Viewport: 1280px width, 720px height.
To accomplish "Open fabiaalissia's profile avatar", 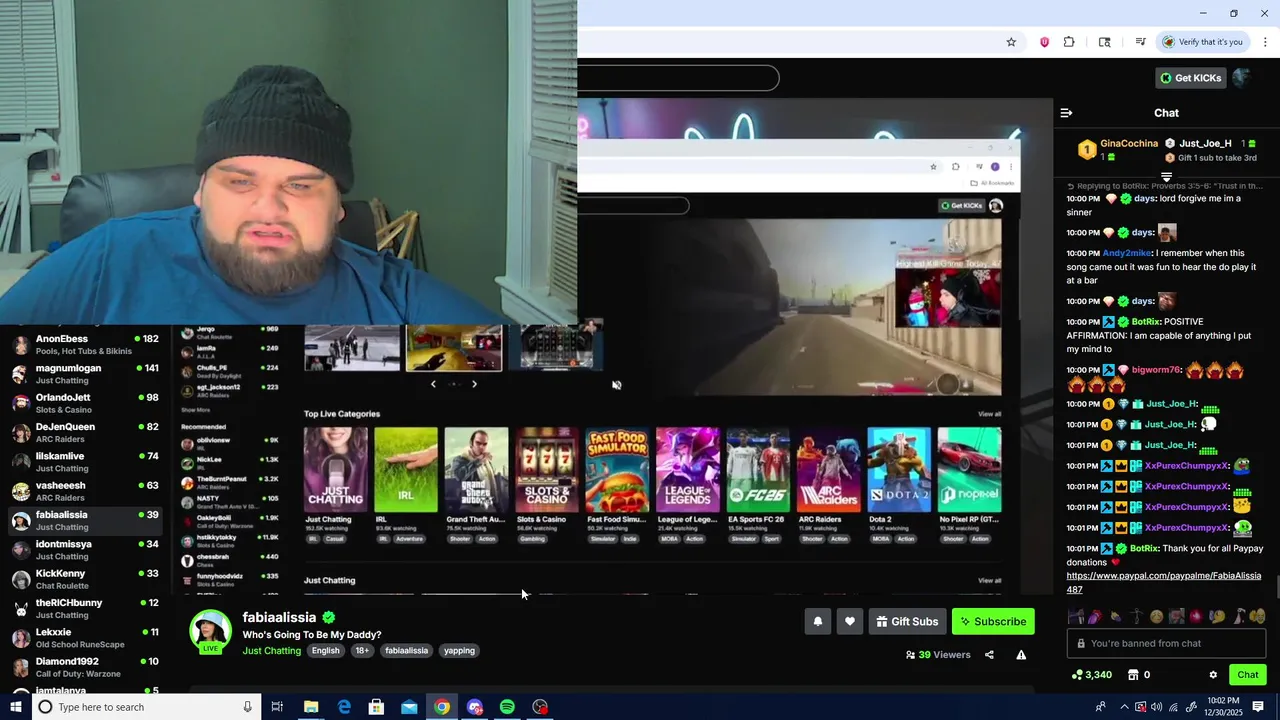I will (x=210, y=631).
